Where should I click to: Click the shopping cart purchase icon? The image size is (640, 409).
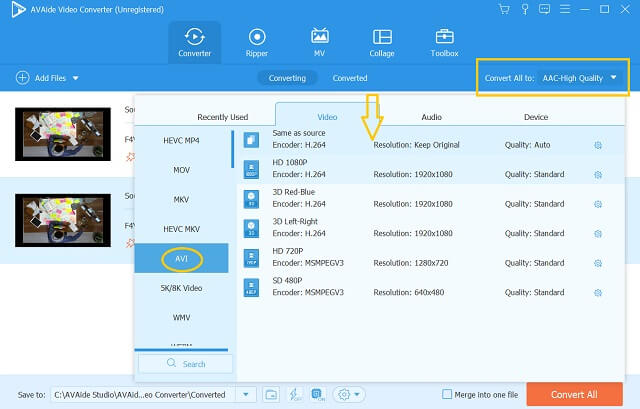click(x=504, y=9)
